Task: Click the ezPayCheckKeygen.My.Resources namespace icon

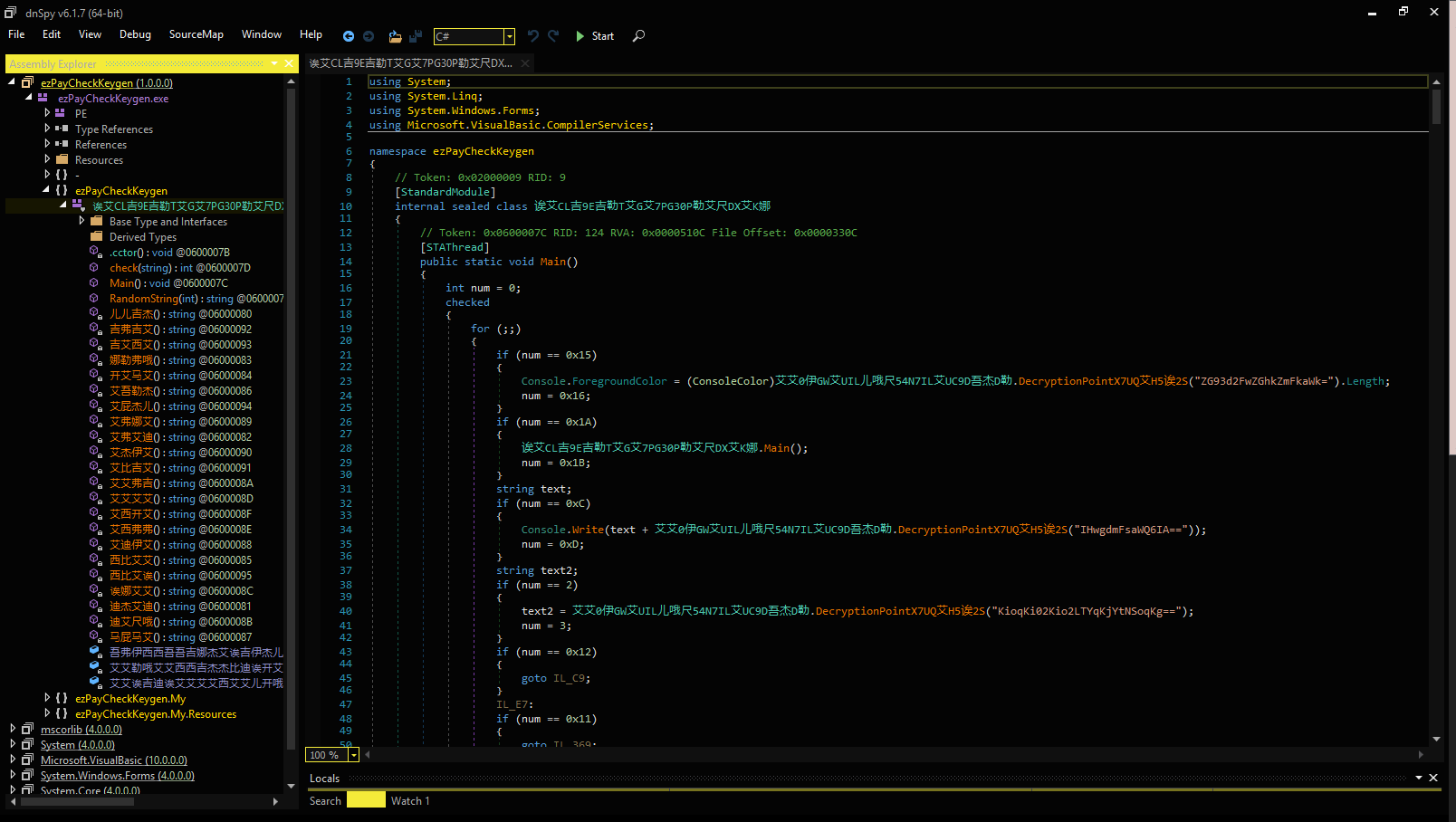Action: (62, 713)
